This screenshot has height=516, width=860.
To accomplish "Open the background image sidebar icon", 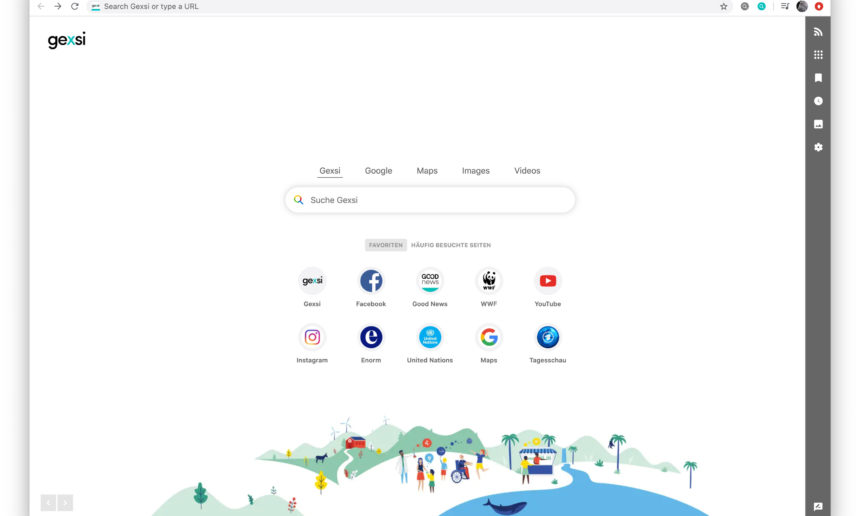I will coord(818,124).
